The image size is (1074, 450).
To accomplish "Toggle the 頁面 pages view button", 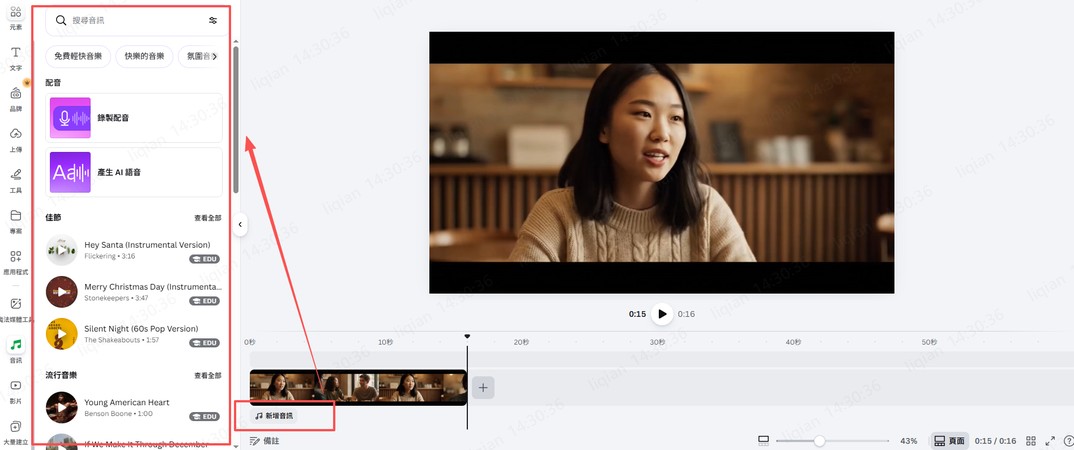I will tap(950, 440).
